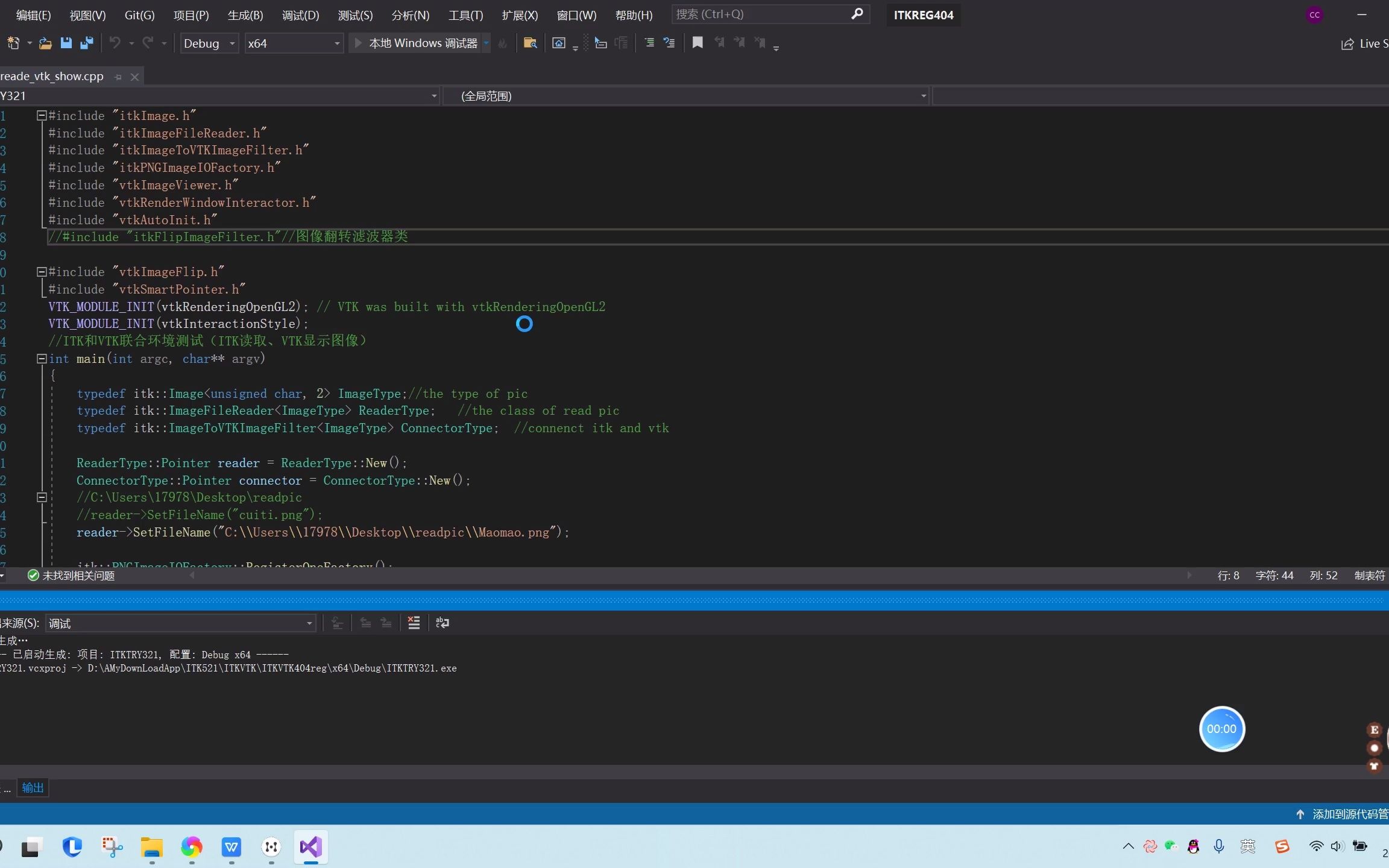The image size is (1389, 868).
Task: Open Visual Studio from taskbar
Action: pyautogui.click(x=311, y=847)
